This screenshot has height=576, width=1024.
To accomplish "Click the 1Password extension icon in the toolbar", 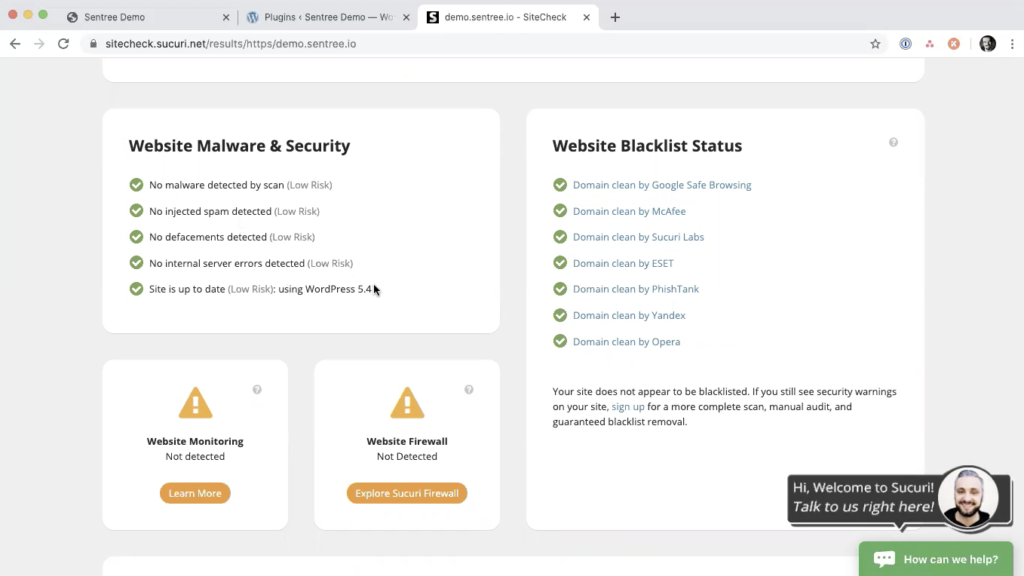I will pyautogui.click(x=905, y=44).
